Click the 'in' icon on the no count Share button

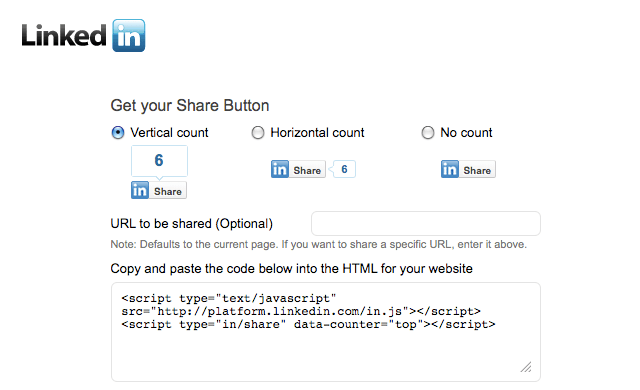click(450, 169)
